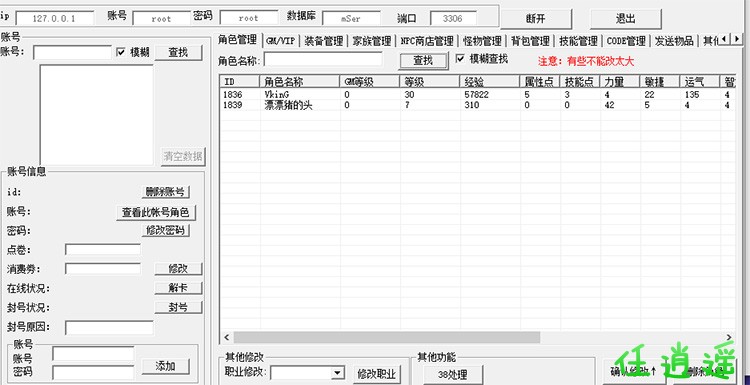Focus the 消费券 input field

tap(103, 269)
